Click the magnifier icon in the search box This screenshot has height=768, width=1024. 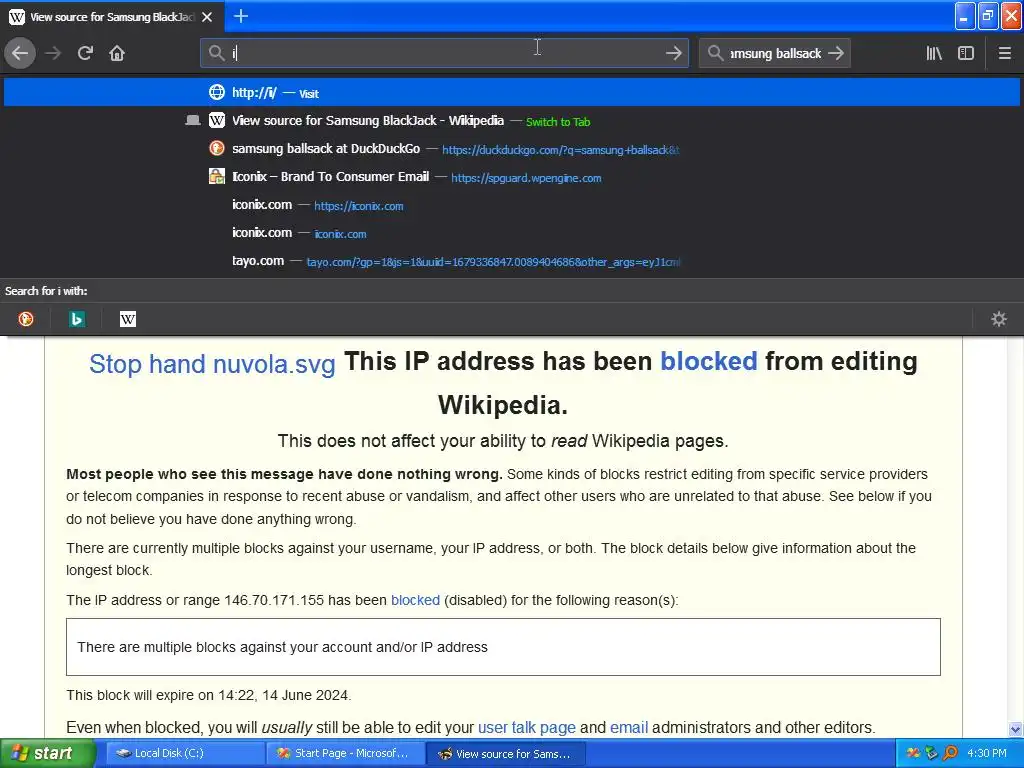click(x=715, y=53)
